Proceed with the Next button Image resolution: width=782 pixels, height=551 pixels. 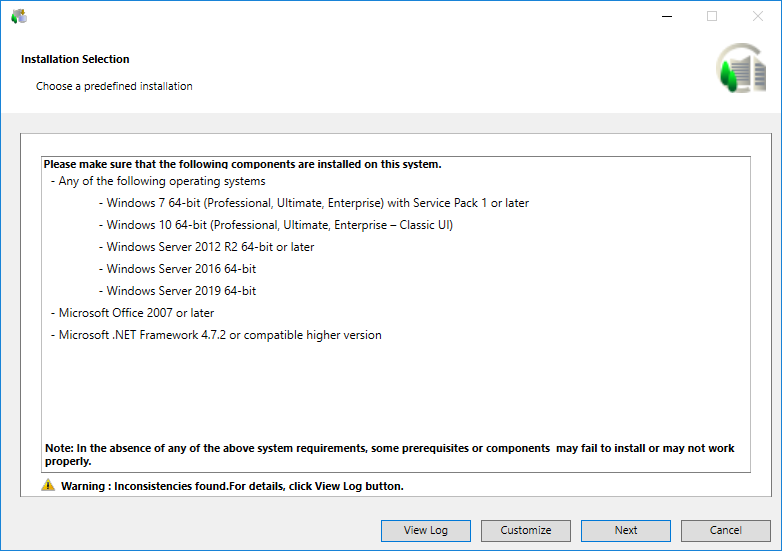pyautogui.click(x=625, y=530)
